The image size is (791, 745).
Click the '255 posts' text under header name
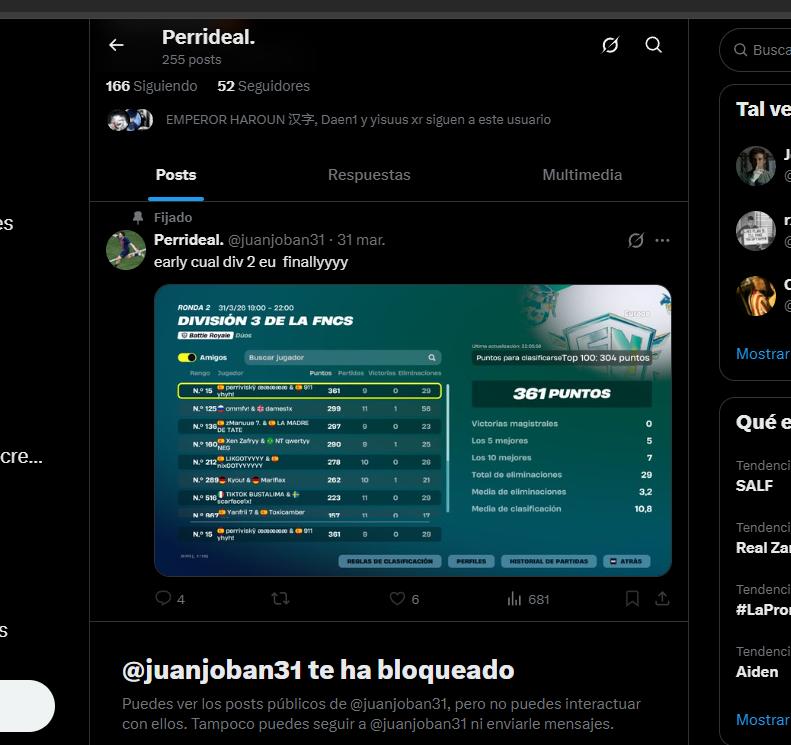coord(192,60)
